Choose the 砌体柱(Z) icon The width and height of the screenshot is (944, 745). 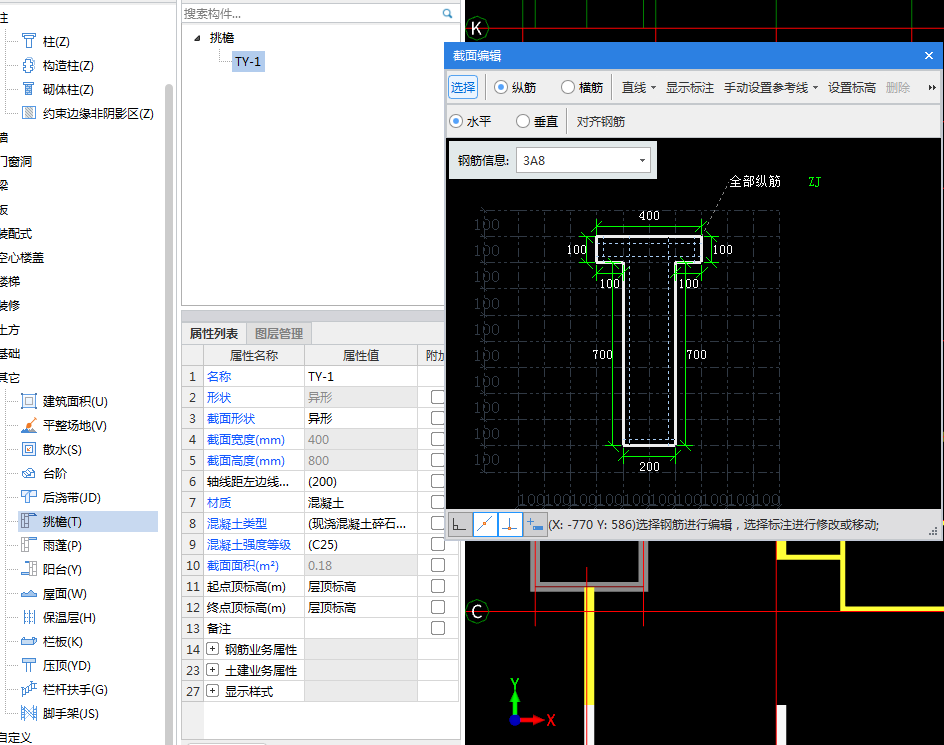pyautogui.click(x=28, y=89)
